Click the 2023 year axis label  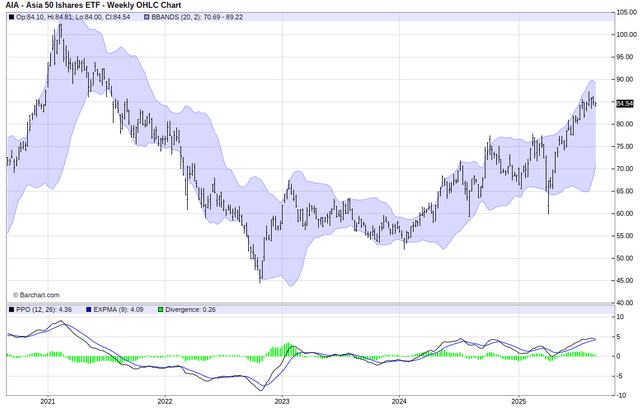click(x=282, y=402)
